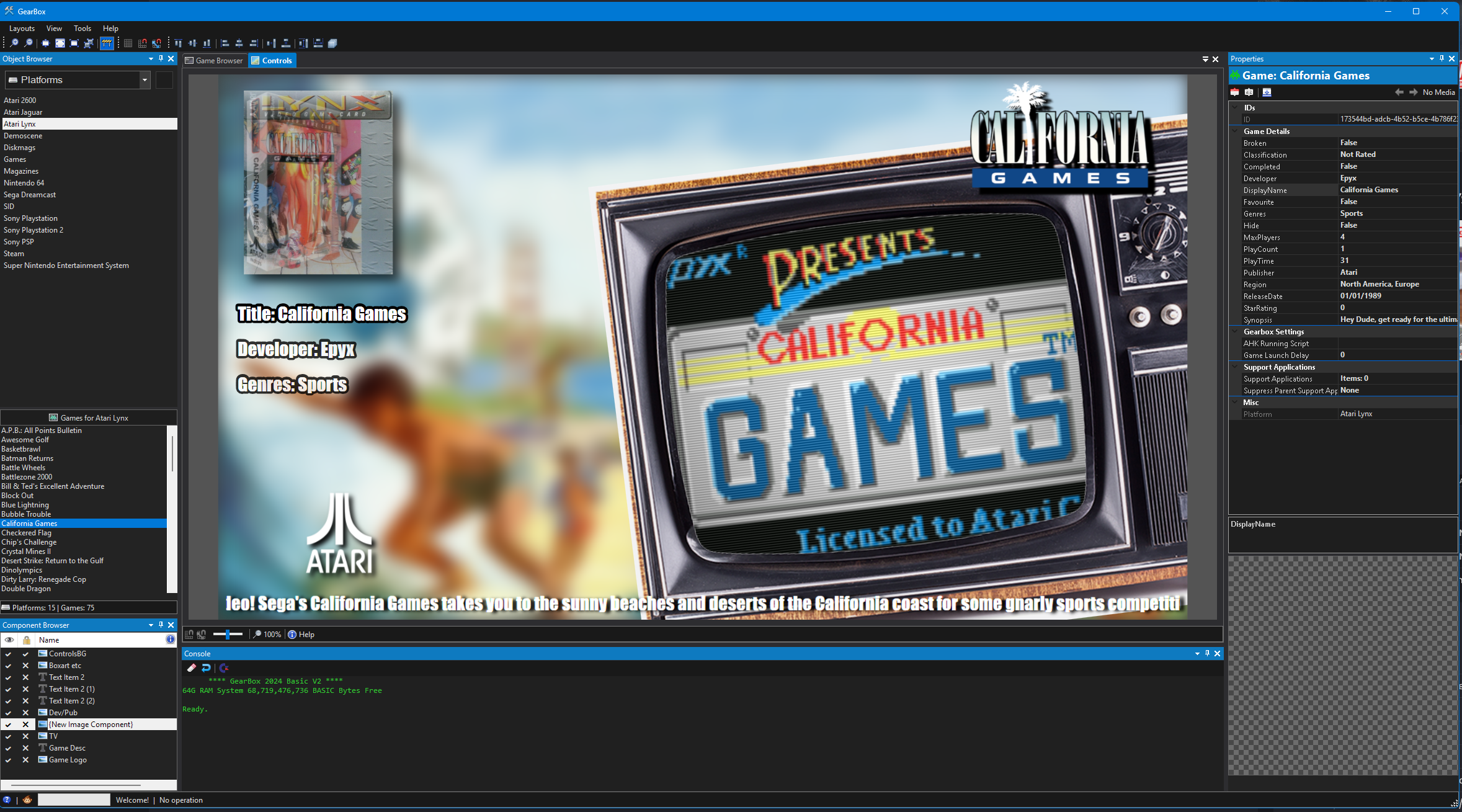1462x812 pixels.
Task: Click the Help button below the canvas
Action: (x=301, y=635)
